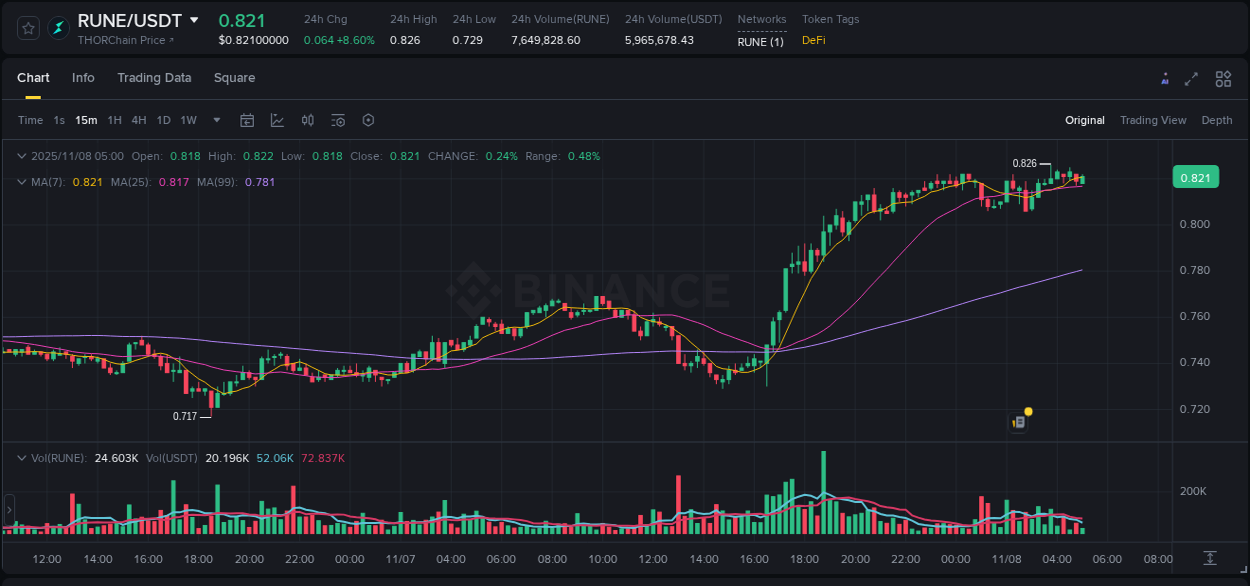Switch to the Trading Data tab
This screenshot has height=586, width=1250.
point(154,78)
